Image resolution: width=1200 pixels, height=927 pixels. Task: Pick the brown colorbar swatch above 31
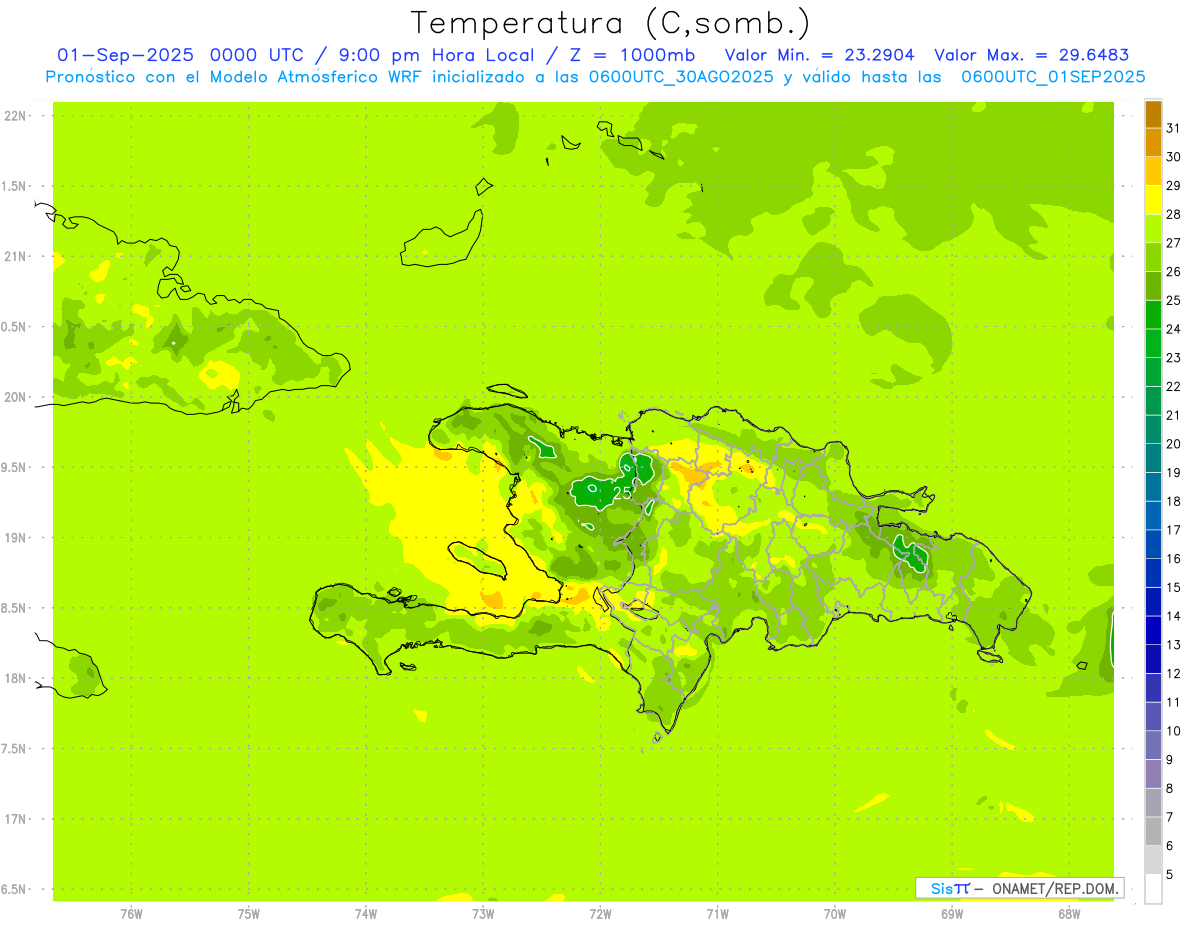click(1153, 115)
